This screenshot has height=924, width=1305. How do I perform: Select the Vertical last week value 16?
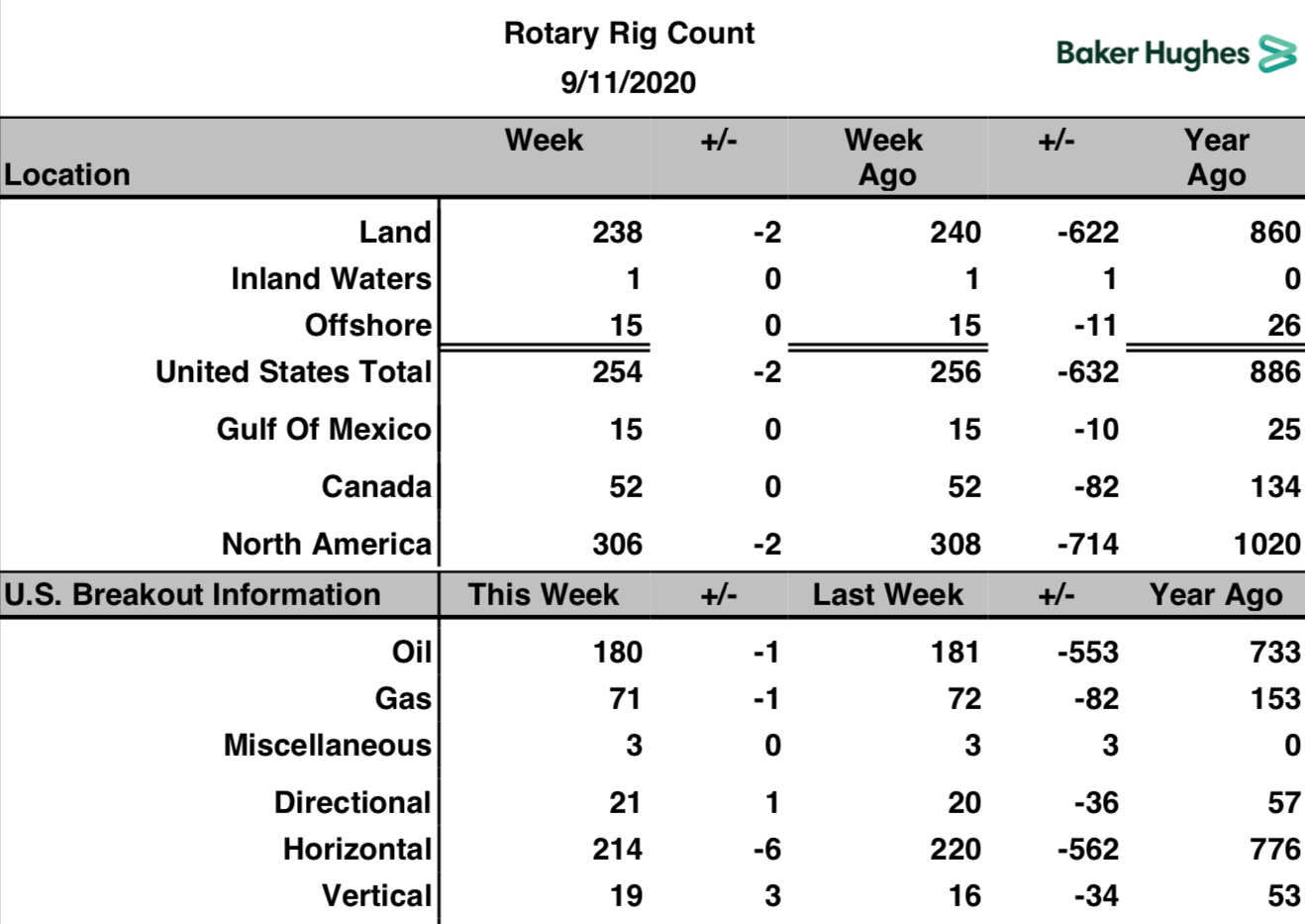[x=964, y=895]
